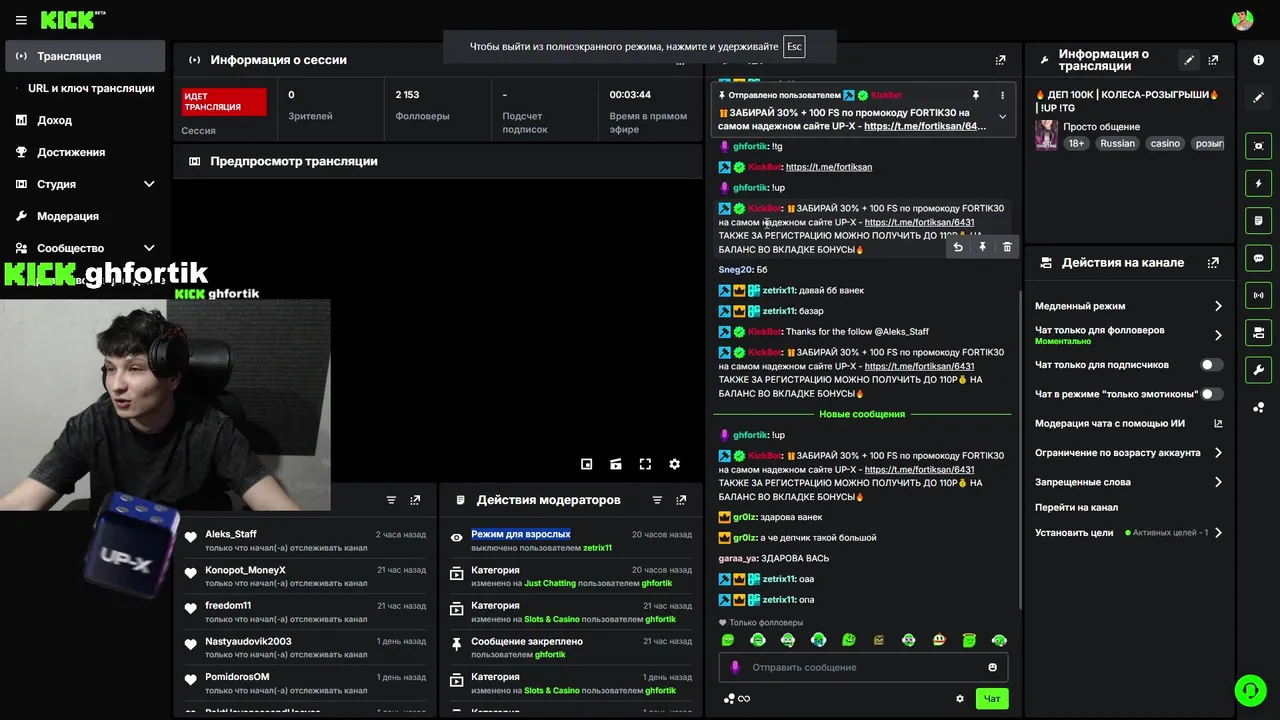Click the Новые сообщения divider label
This screenshot has width=1280, height=720.
(862, 414)
